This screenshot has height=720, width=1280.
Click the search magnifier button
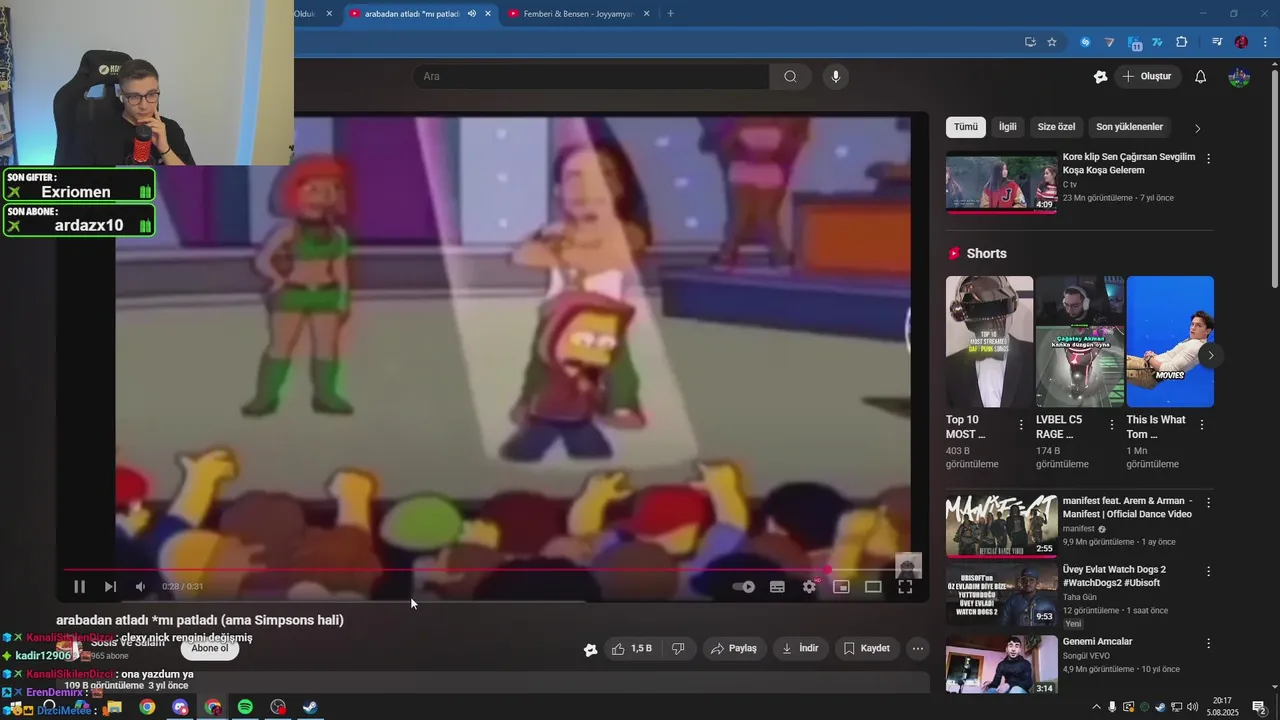point(790,76)
